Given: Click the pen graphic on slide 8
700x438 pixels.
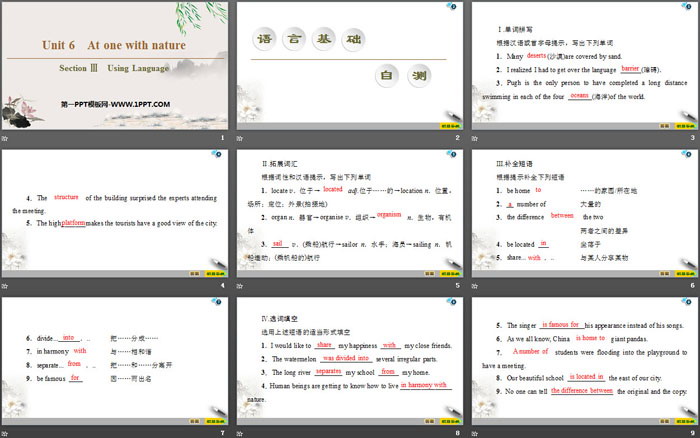Looking at the screenshot, I should pyautogui.click(x=453, y=412).
